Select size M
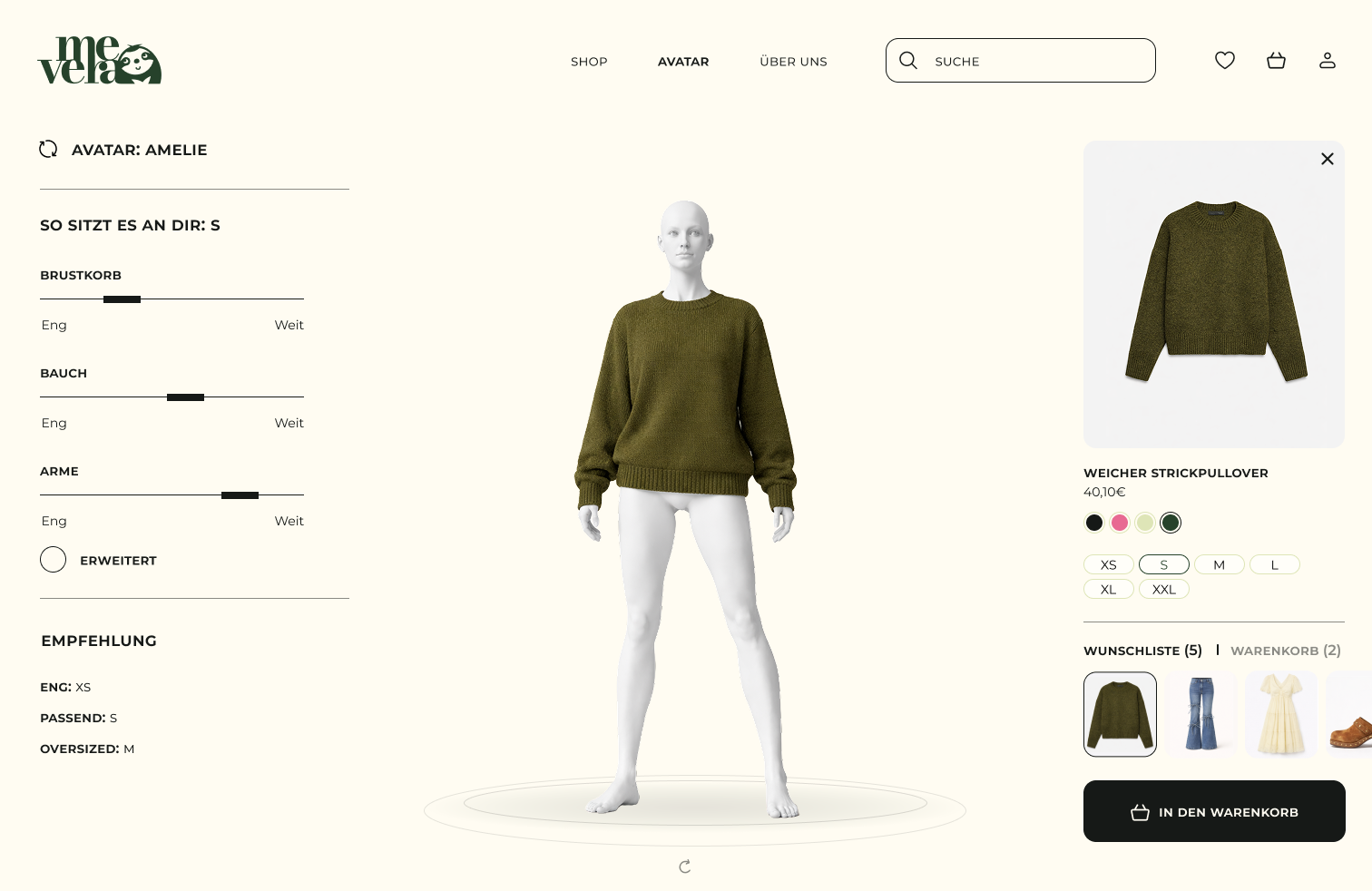The image size is (1372, 891). [1220, 564]
